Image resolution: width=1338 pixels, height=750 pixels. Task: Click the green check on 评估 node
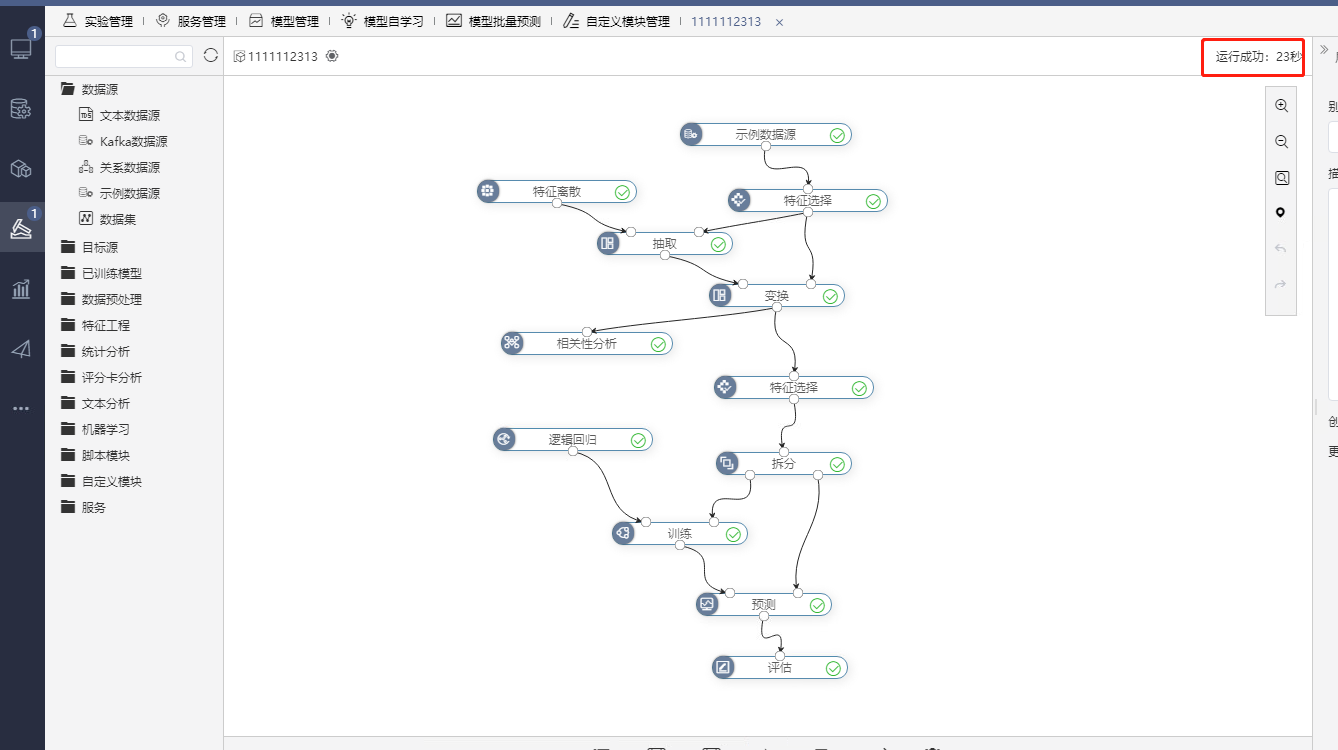(833, 668)
